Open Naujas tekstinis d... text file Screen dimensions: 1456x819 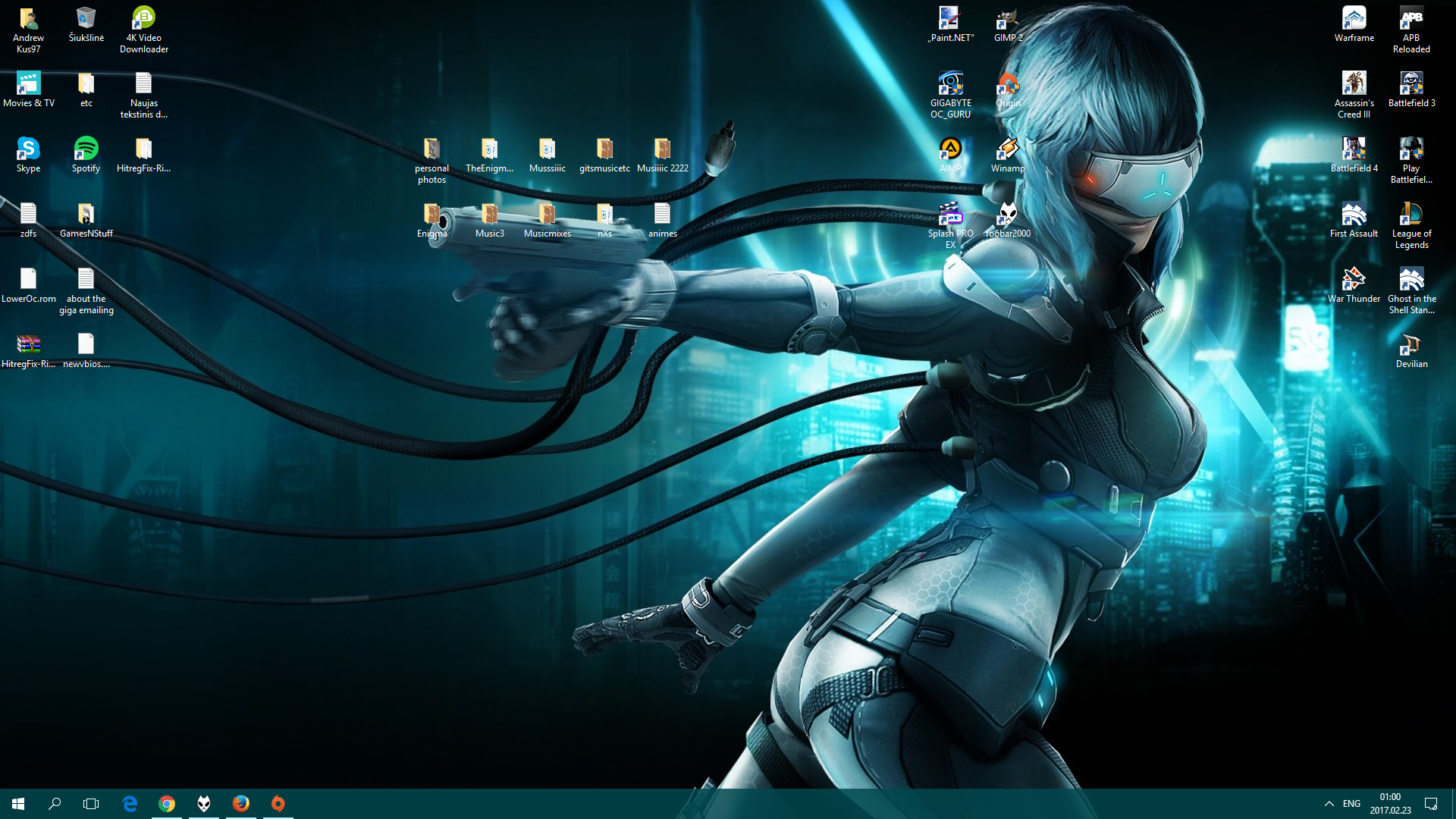click(143, 96)
